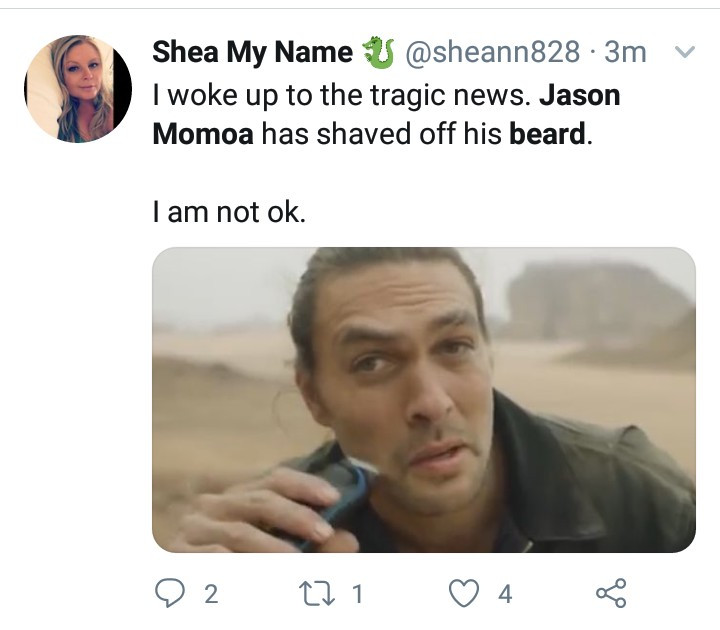Click the reply count number 2
The width and height of the screenshot is (720, 630).
coord(210,594)
